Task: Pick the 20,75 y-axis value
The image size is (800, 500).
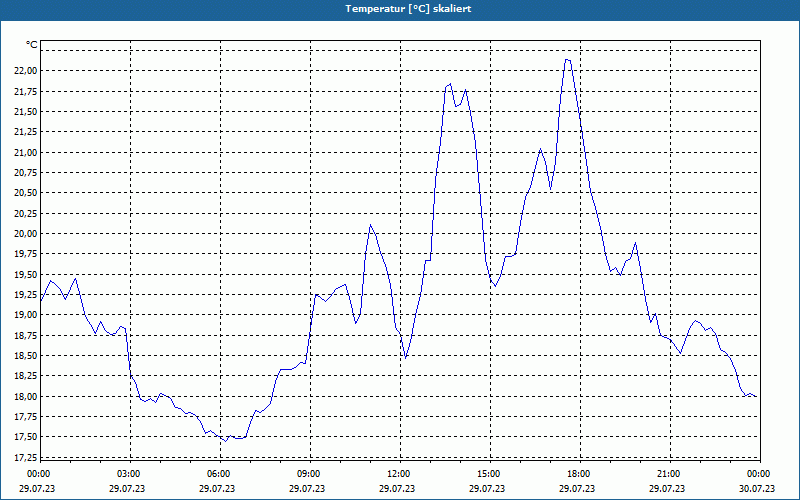Action: 24,172
